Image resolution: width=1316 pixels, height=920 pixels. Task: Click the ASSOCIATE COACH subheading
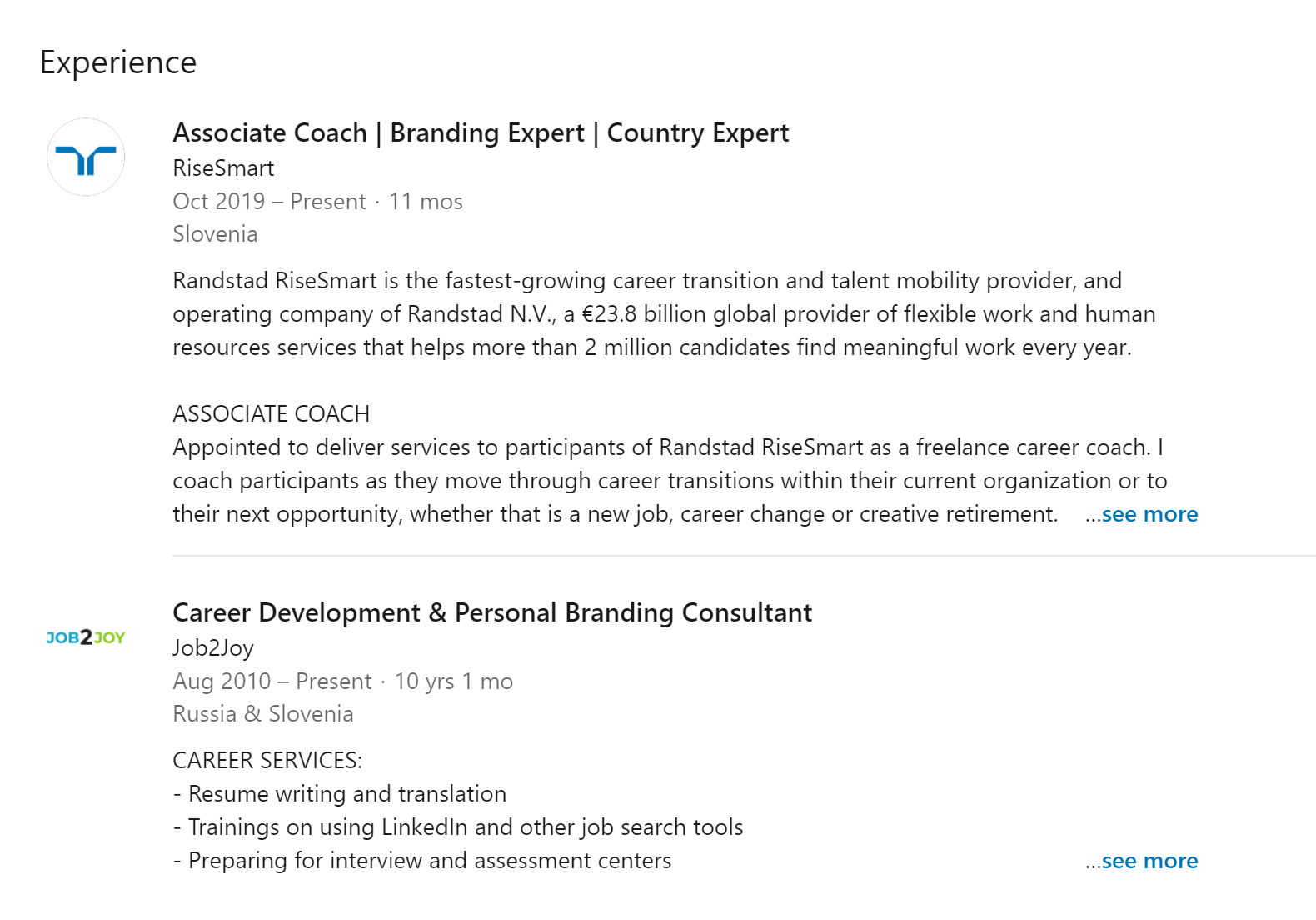point(271,414)
